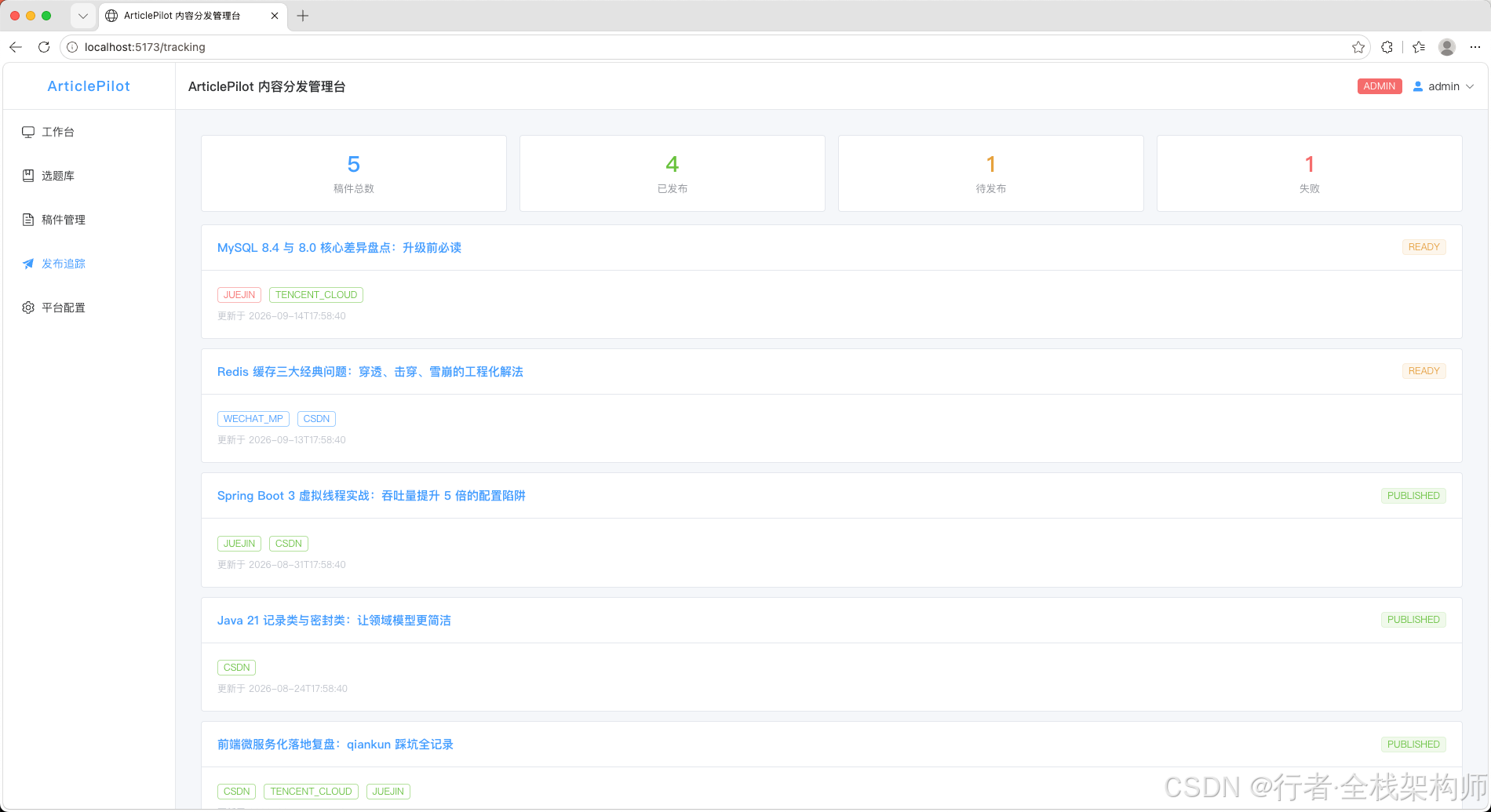Screen dimensions: 1491x812
Task: Click the browser back arrow
Action: 16,47
